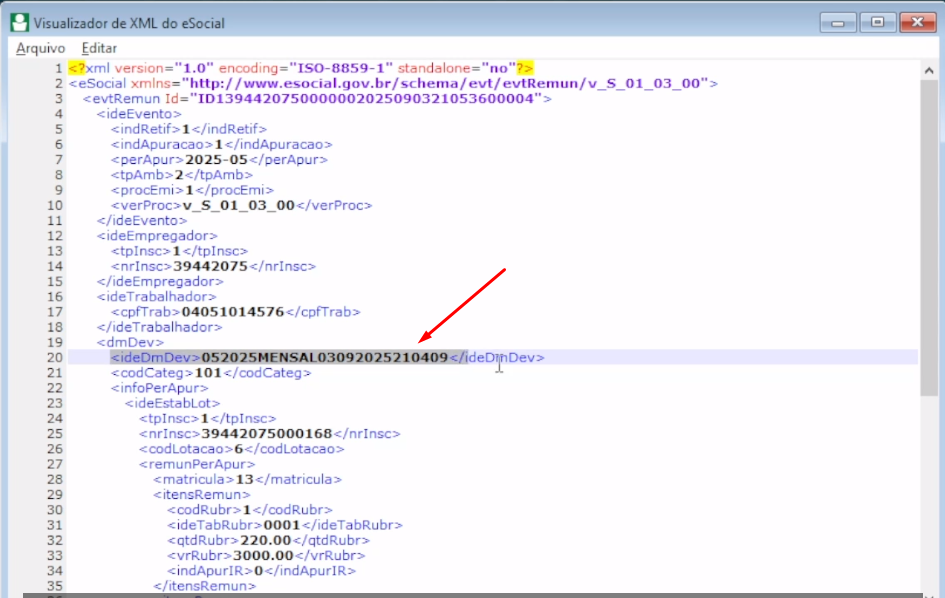
Task: Click the matricula value 13
Action: coord(244,479)
